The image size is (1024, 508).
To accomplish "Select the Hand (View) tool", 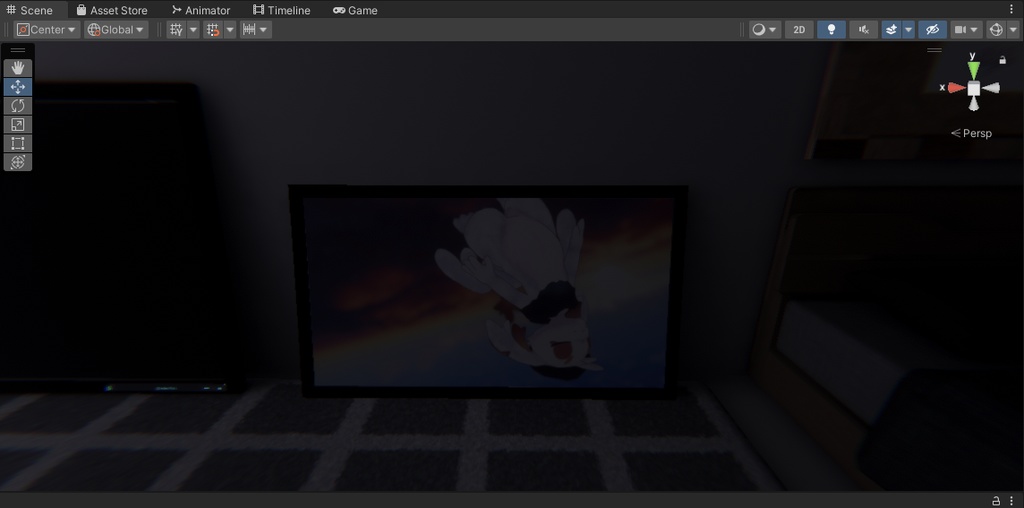I will pos(18,68).
